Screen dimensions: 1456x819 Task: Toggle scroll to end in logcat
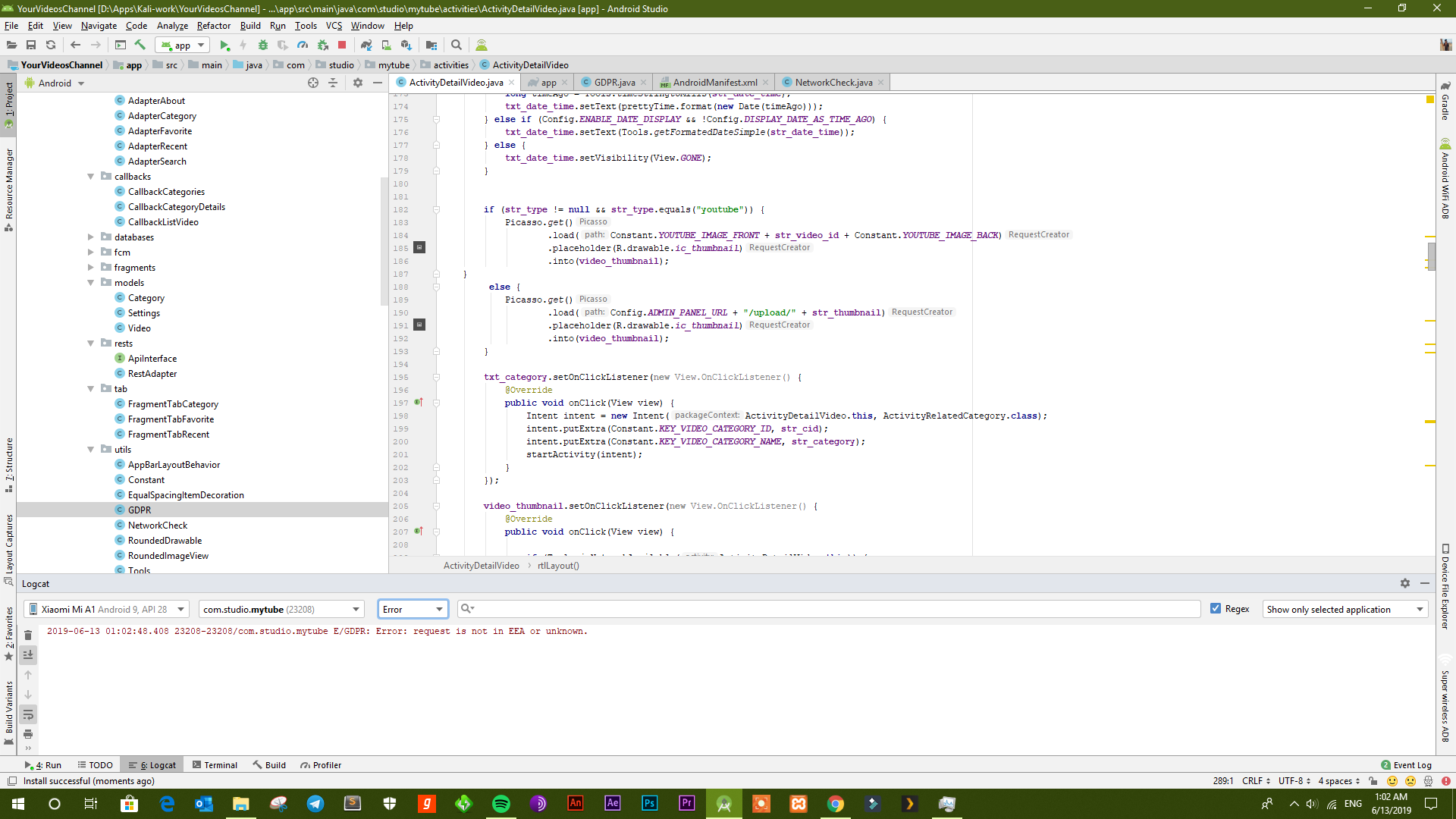point(28,655)
